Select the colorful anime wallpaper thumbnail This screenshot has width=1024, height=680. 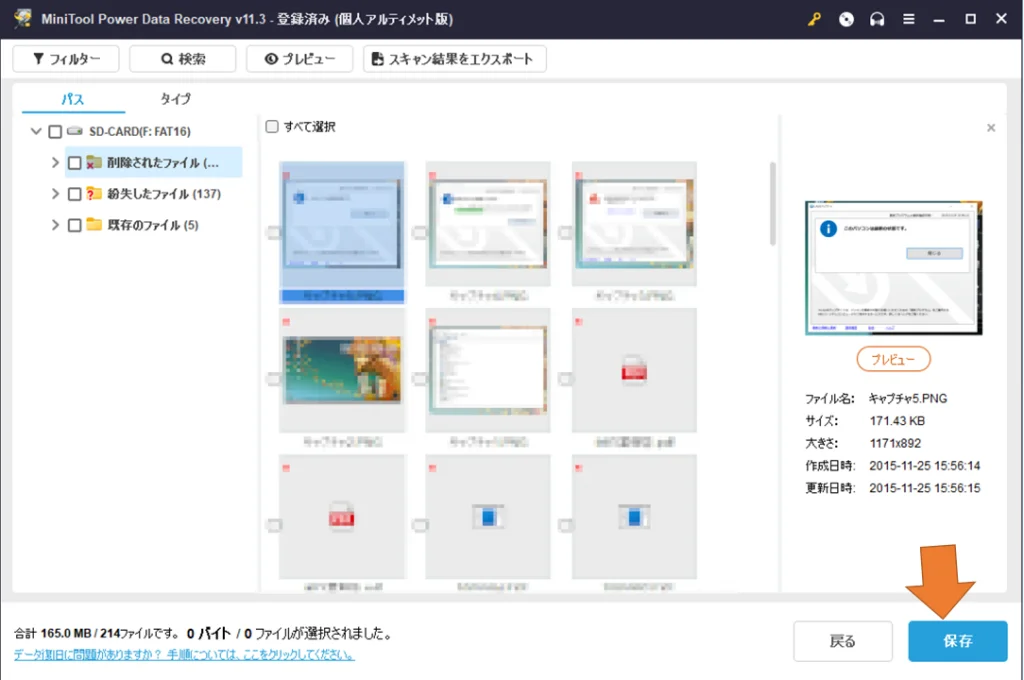pyautogui.click(x=342, y=369)
